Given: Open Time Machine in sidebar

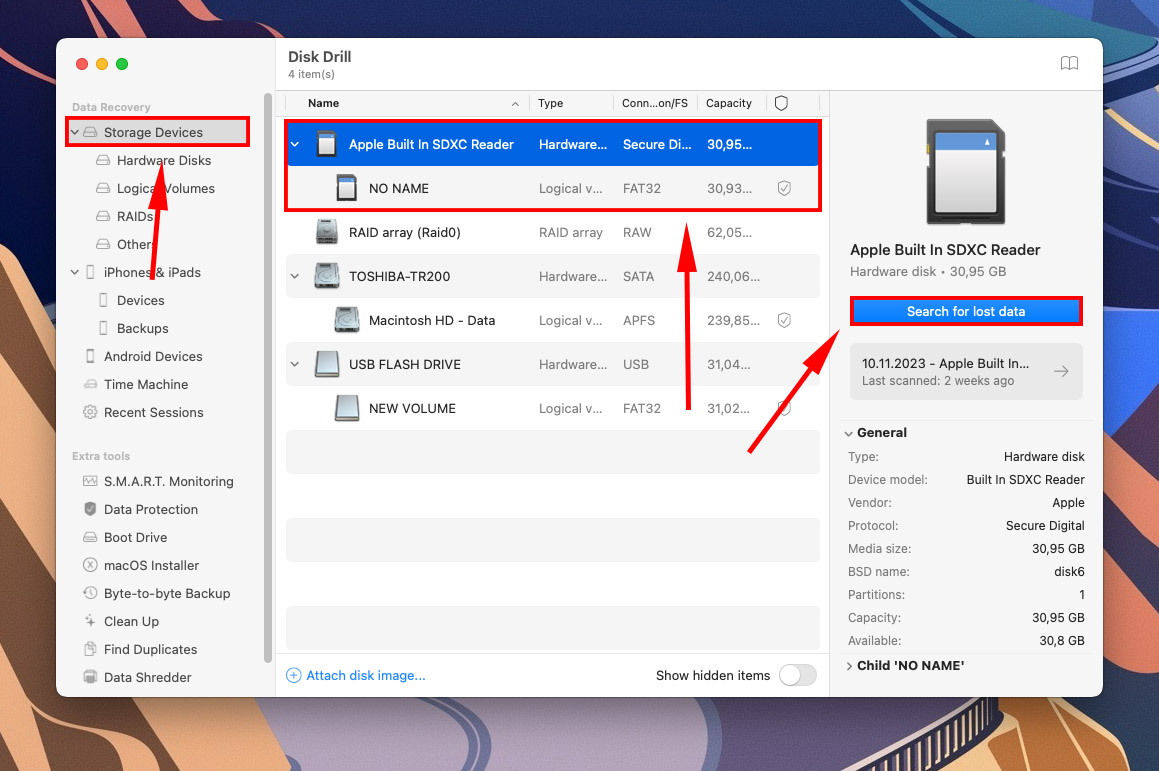Looking at the screenshot, I should [145, 384].
